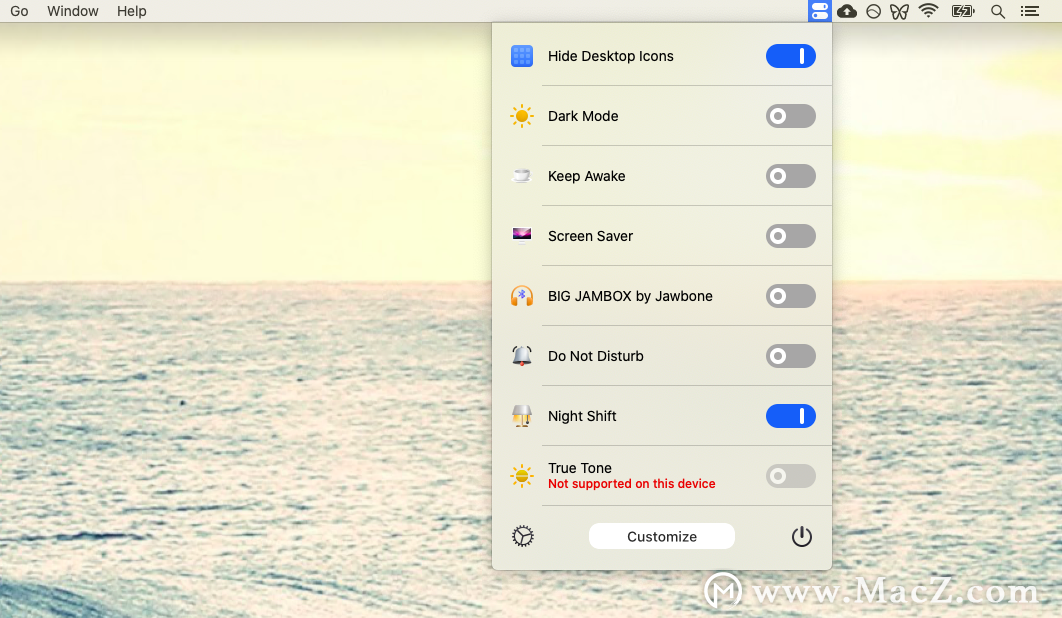Viewport: 1062px width, 618px height.
Task: Toggle the True Tone switch
Action: (790, 476)
